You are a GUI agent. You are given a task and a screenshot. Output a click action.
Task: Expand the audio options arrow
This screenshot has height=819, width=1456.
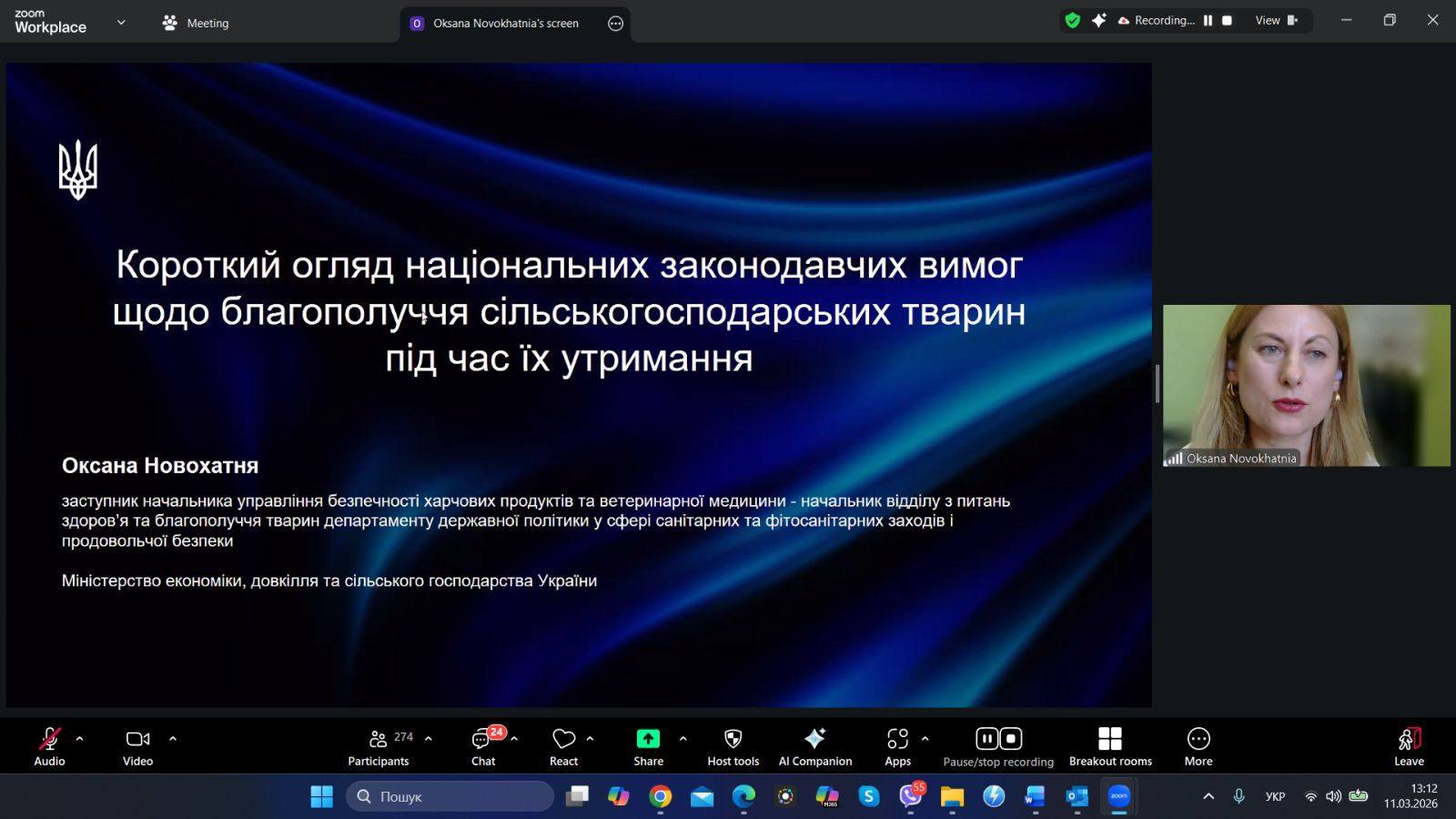(79, 739)
